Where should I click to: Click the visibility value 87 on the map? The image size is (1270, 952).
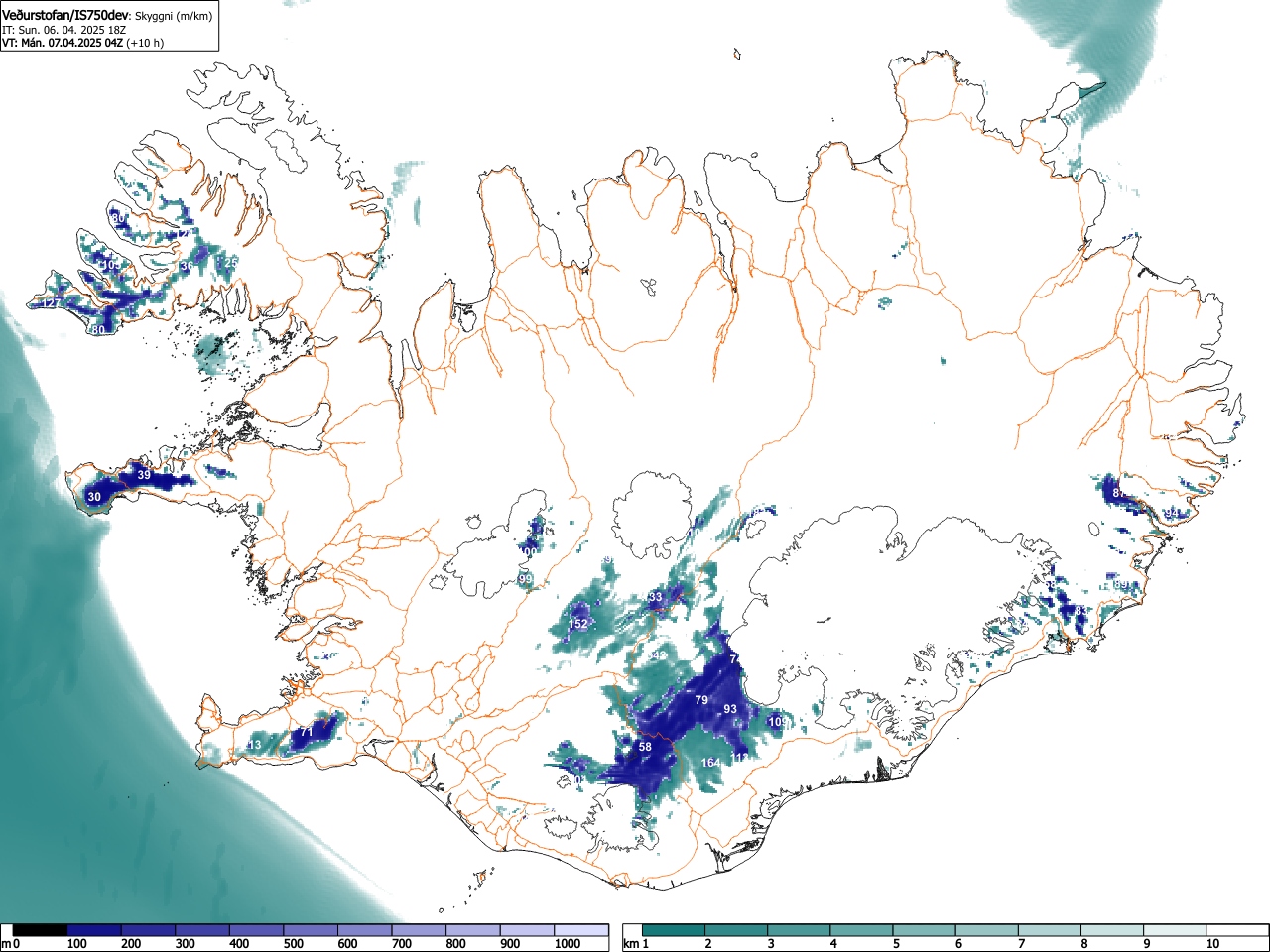[x=1119, y=493]
